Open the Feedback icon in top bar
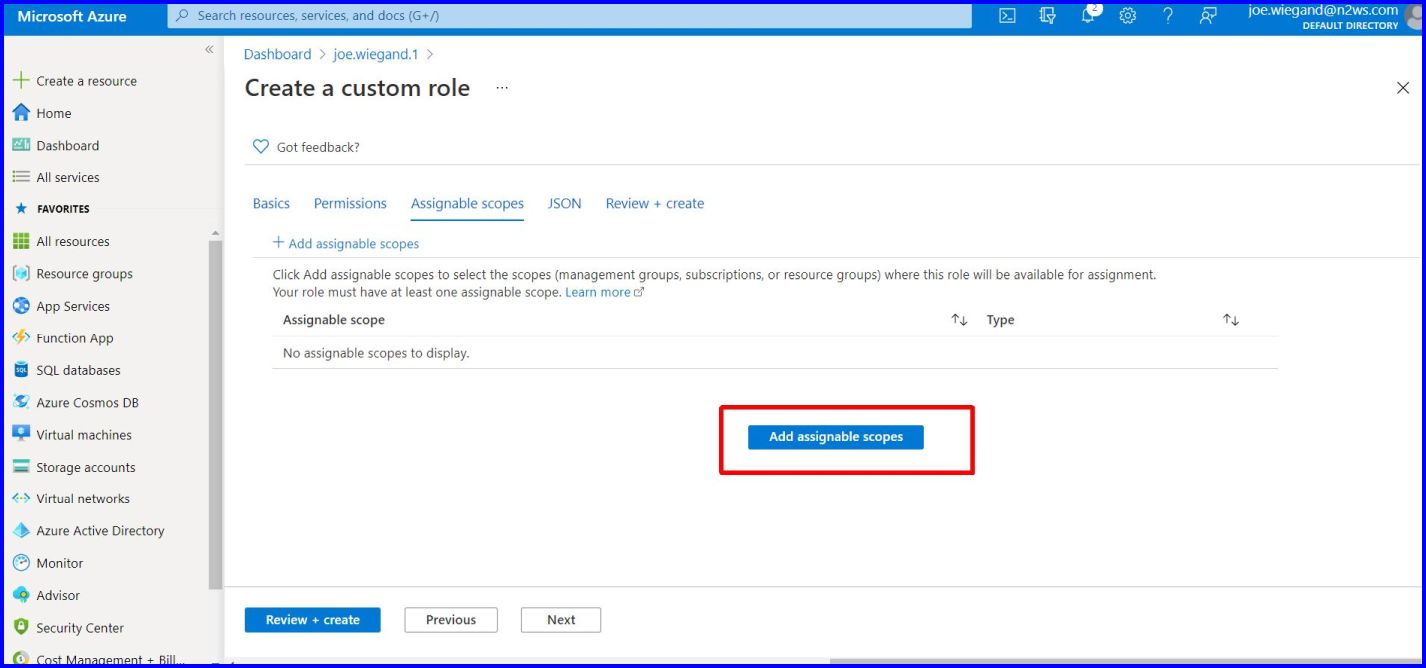The image size is (1426, 668). tap(1208, 16)
